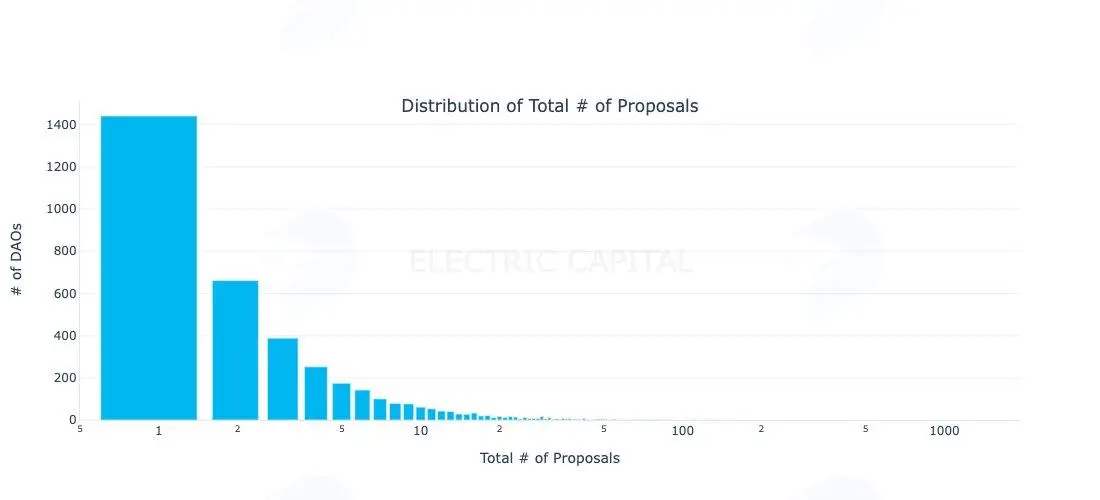Viewport: 1100px width, 500px height.
Task: Select the bar above the 5 tick
Action: point(342,402)
